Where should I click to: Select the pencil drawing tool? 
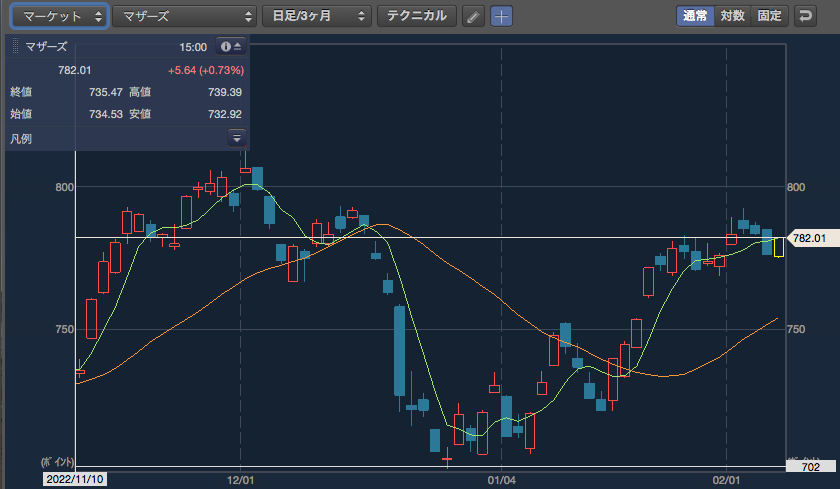pos(473,17)
